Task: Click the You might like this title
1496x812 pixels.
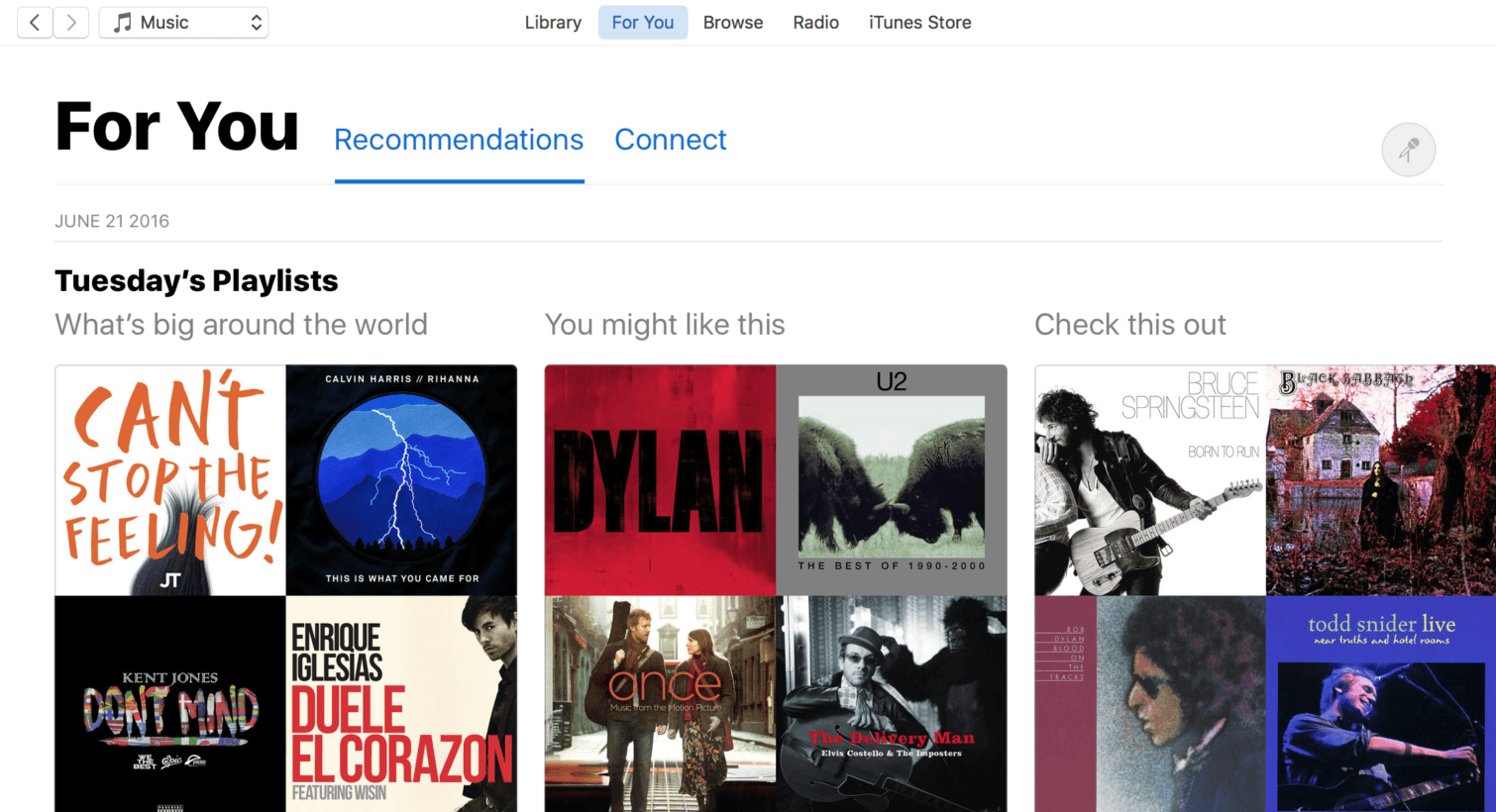Action: [665, 325]
